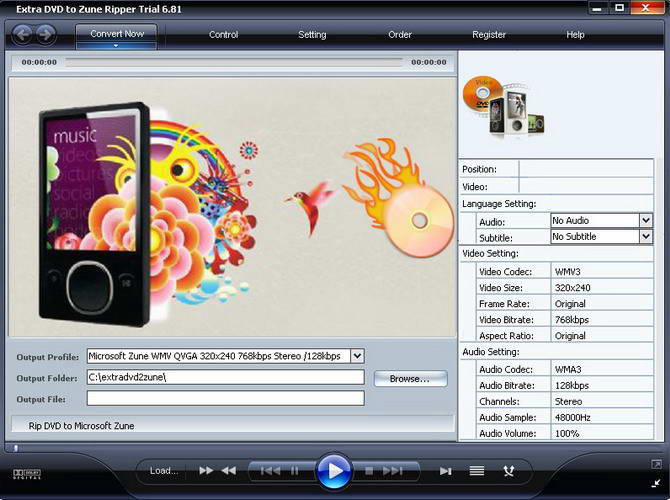The width and height of the screenshot is (670, 500).
Task: Expand the Convert Now dropdown arrow
Action: click(x=116, y=46)
